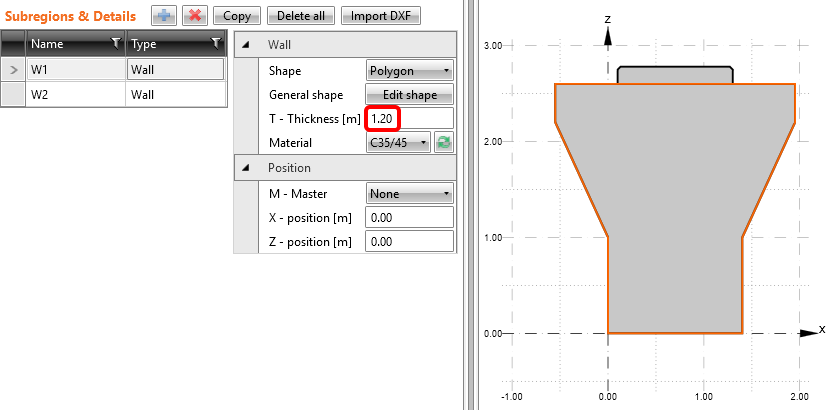Select the small black-outlined wall W2 in the drawing
The image size is (828, 410).
click(x=675, y=74)
